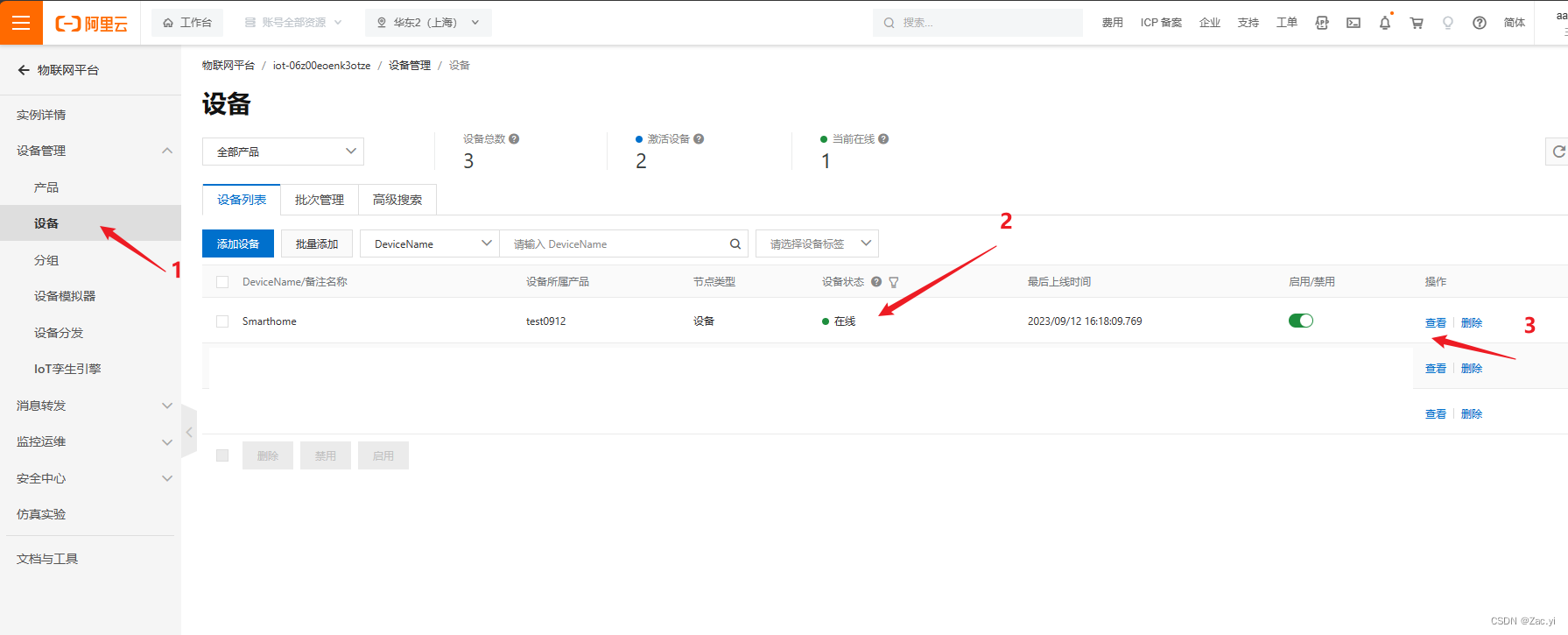Open the 请选择设备标签 dropdown

click(x=817, y=243)
